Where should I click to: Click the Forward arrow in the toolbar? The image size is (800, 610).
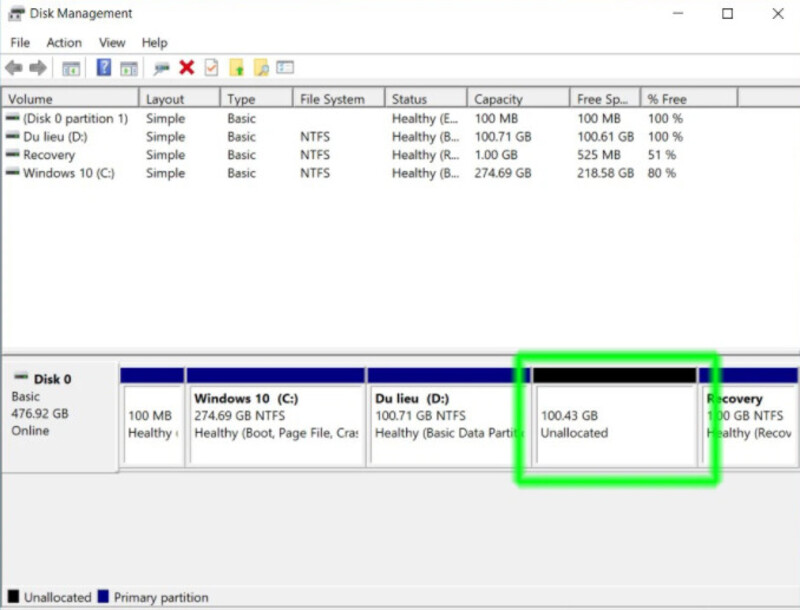[x=38, y=67]
